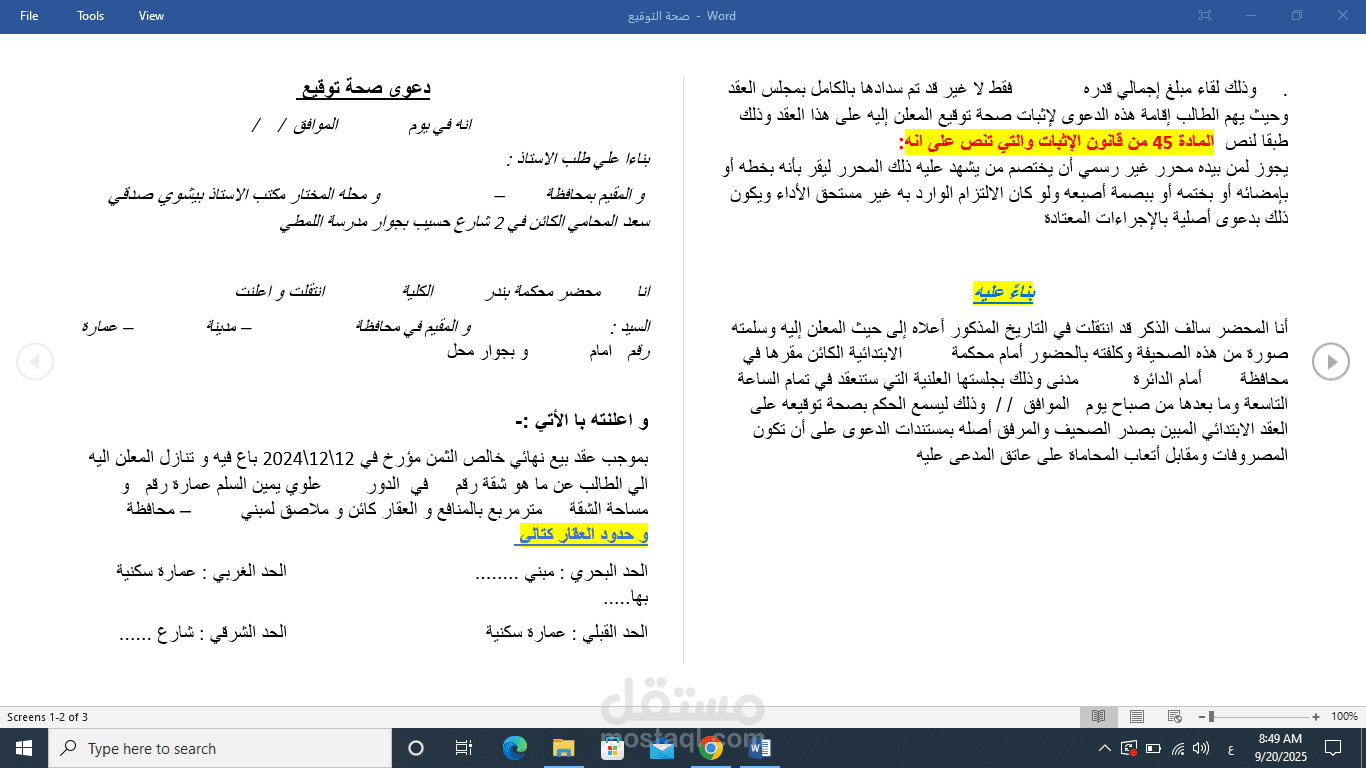Open Google Chrome from taskbar
Screen dimensions: 1366x768
click(711, 748)
